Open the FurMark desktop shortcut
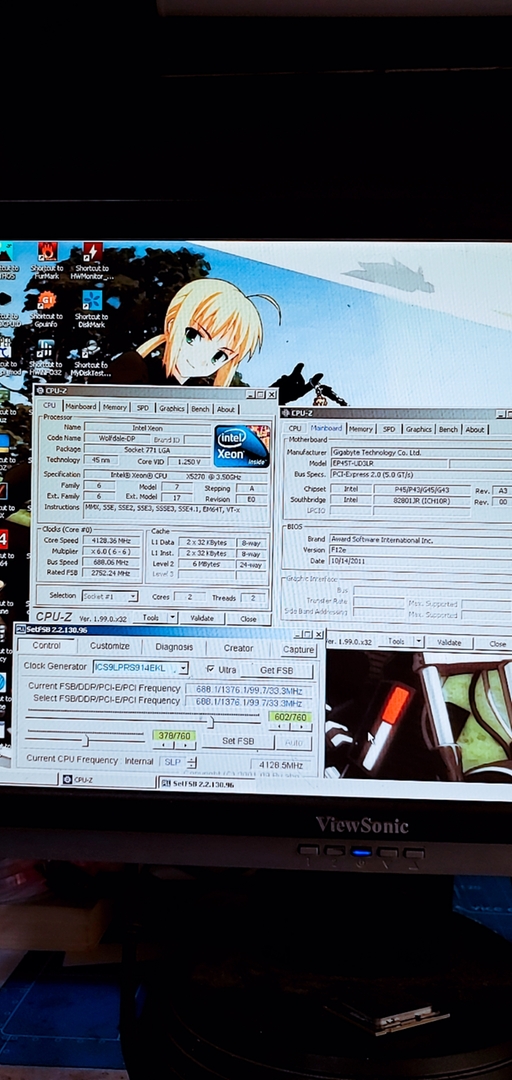The height and width of the screenshot is (1080, 512). (47, 260)
